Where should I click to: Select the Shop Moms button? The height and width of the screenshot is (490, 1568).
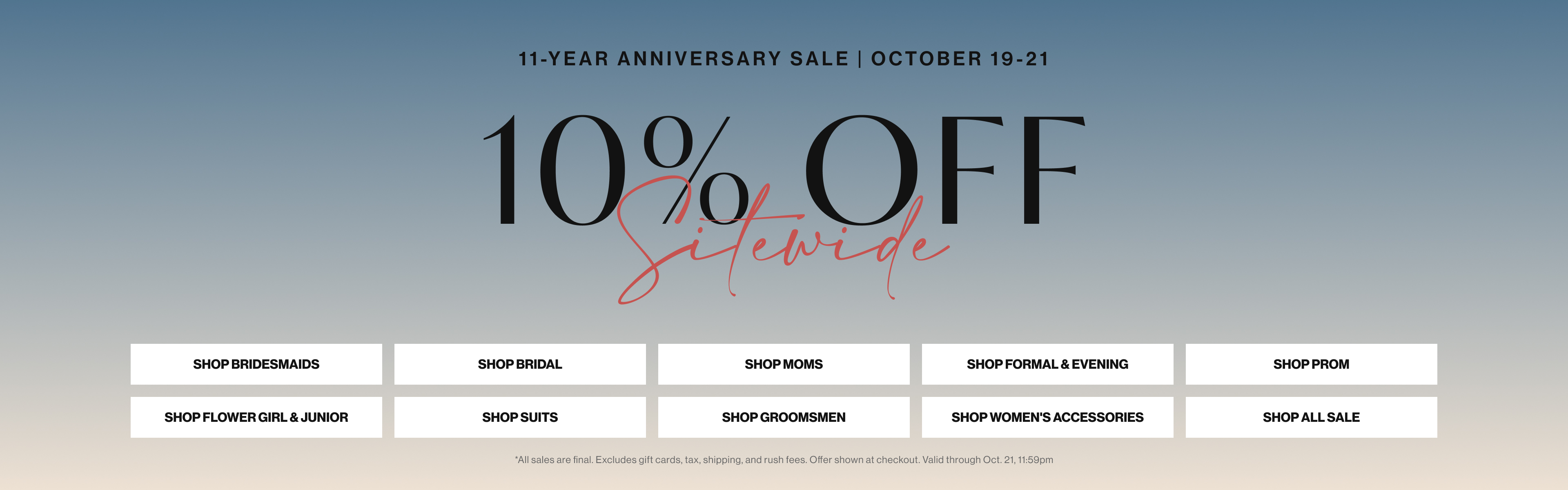click(784, 364)
